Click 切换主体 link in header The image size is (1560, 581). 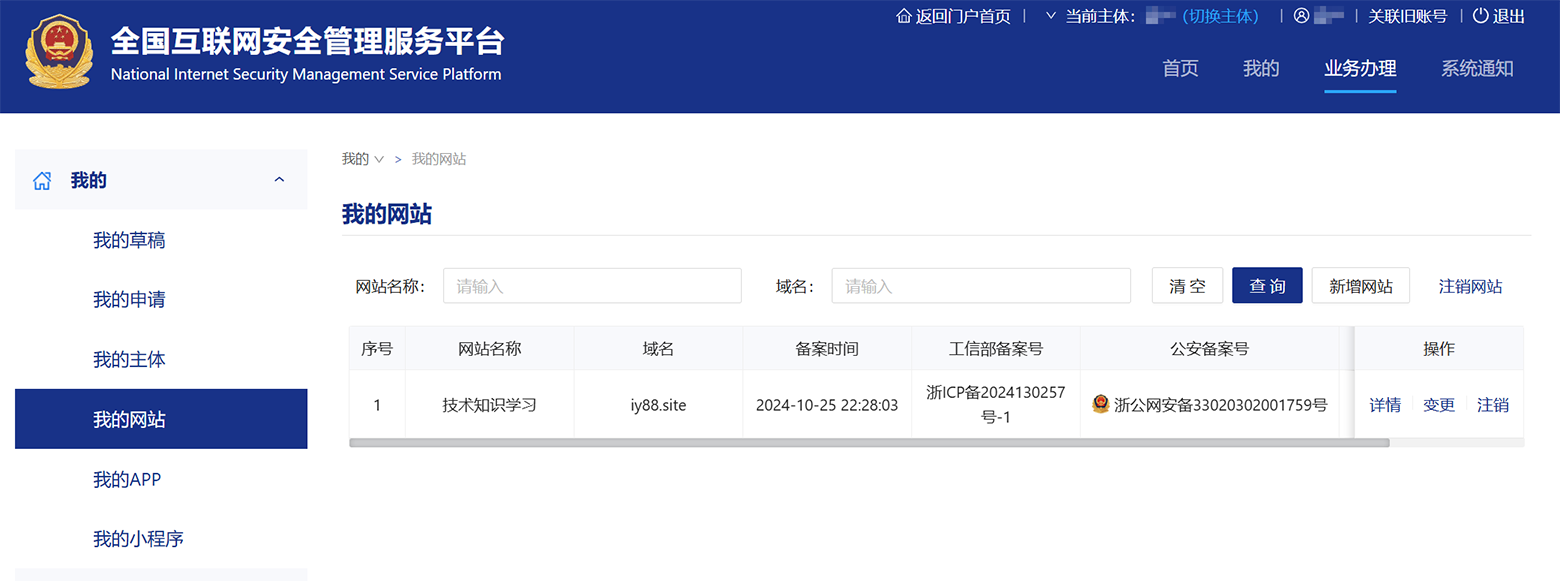(1220, 16)
